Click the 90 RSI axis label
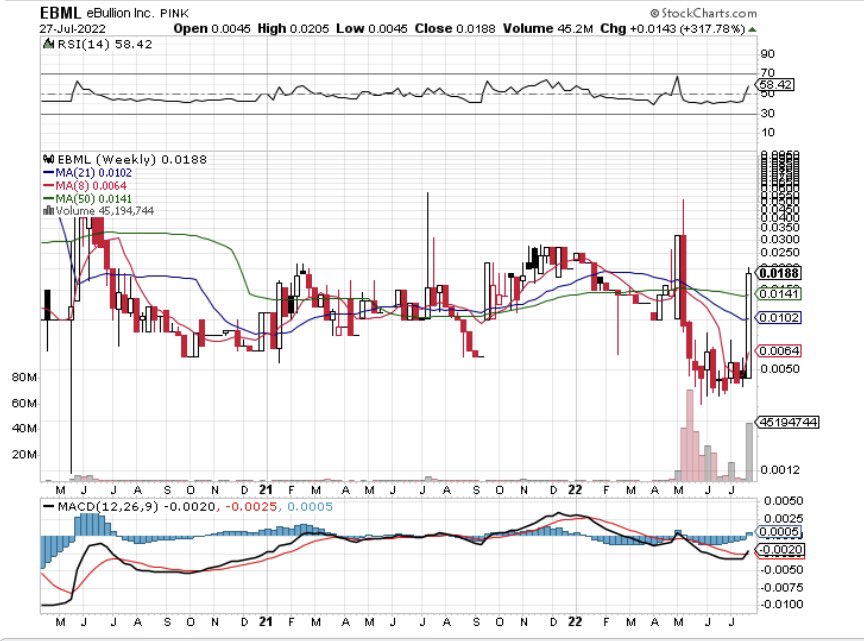864x641 pixels. [768, 54]
